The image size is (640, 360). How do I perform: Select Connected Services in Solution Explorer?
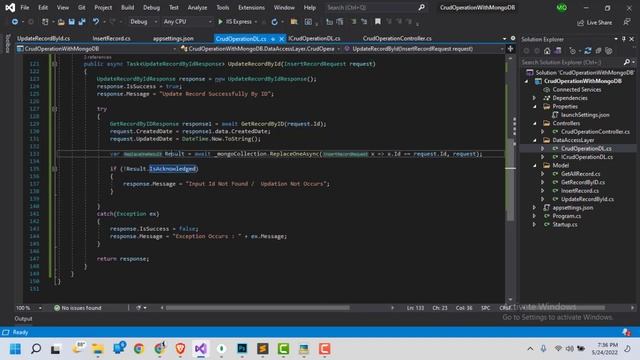coord(577,90)
